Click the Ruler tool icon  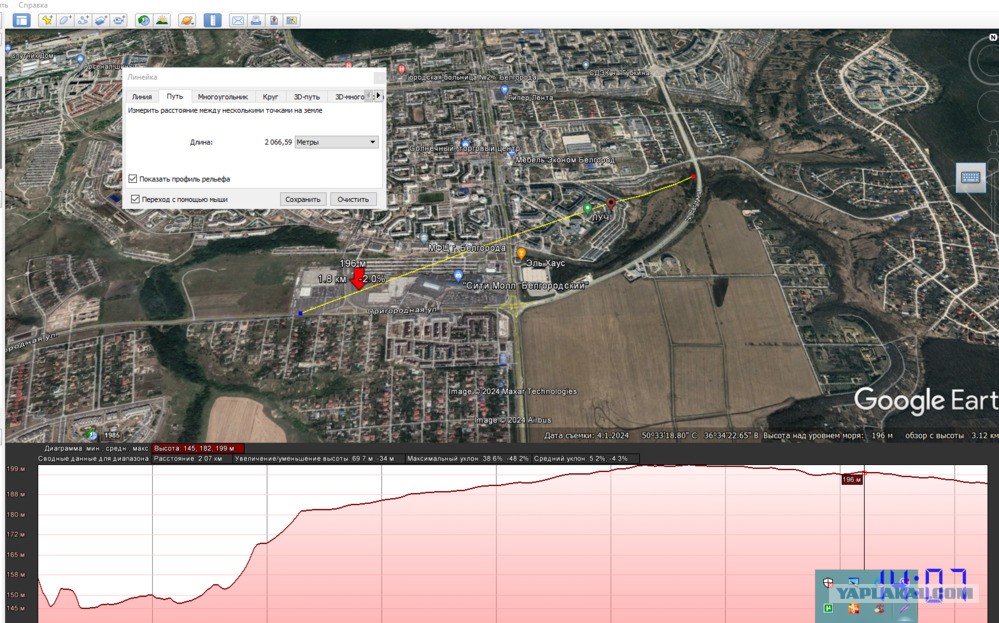pos(212,20)
